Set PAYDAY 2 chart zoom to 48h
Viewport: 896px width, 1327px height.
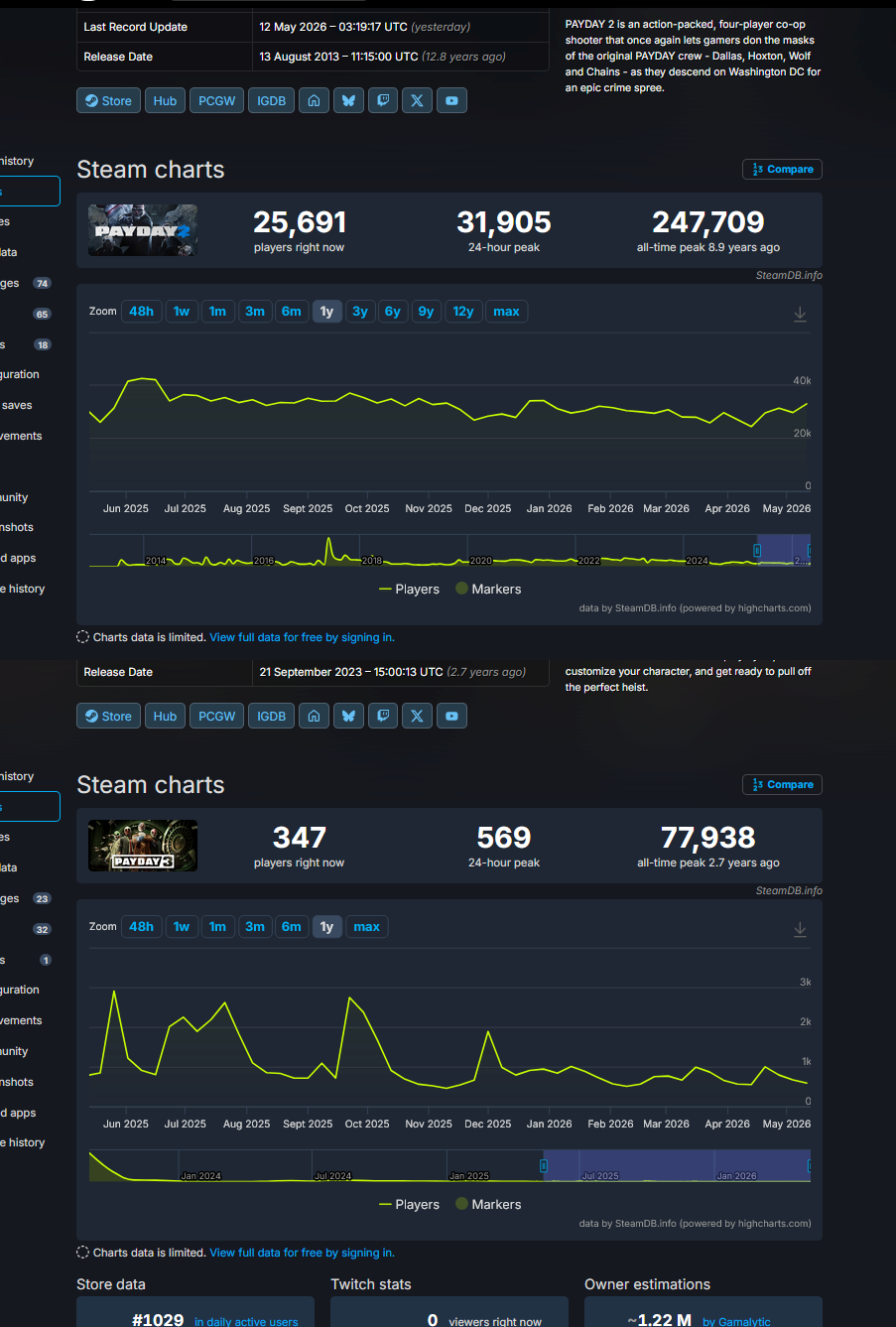click(x=141, y=312)
